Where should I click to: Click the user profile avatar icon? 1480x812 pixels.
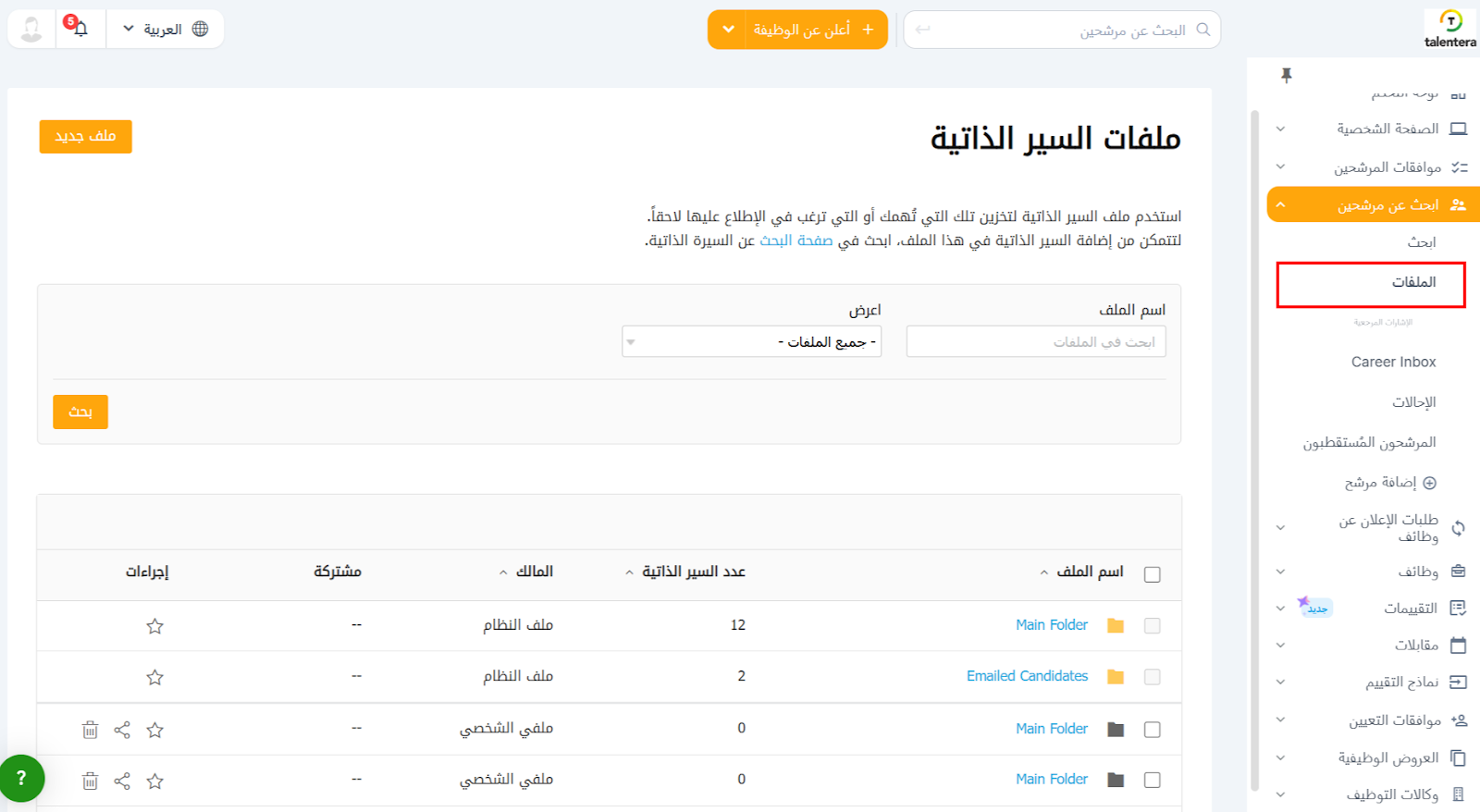click(31, 30)
